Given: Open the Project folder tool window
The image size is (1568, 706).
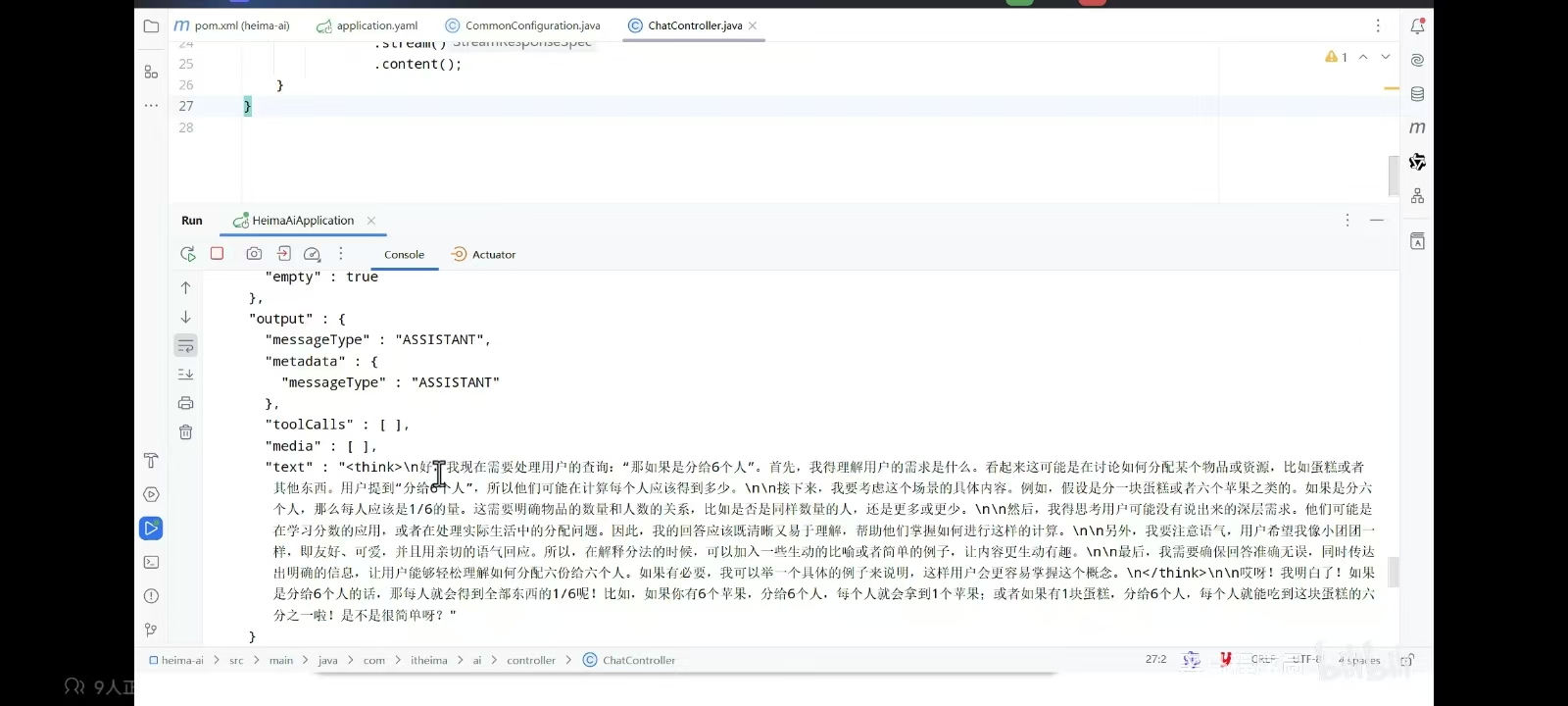Looking at the screenshot, I should pyautogui.click(x=151, y=26).
